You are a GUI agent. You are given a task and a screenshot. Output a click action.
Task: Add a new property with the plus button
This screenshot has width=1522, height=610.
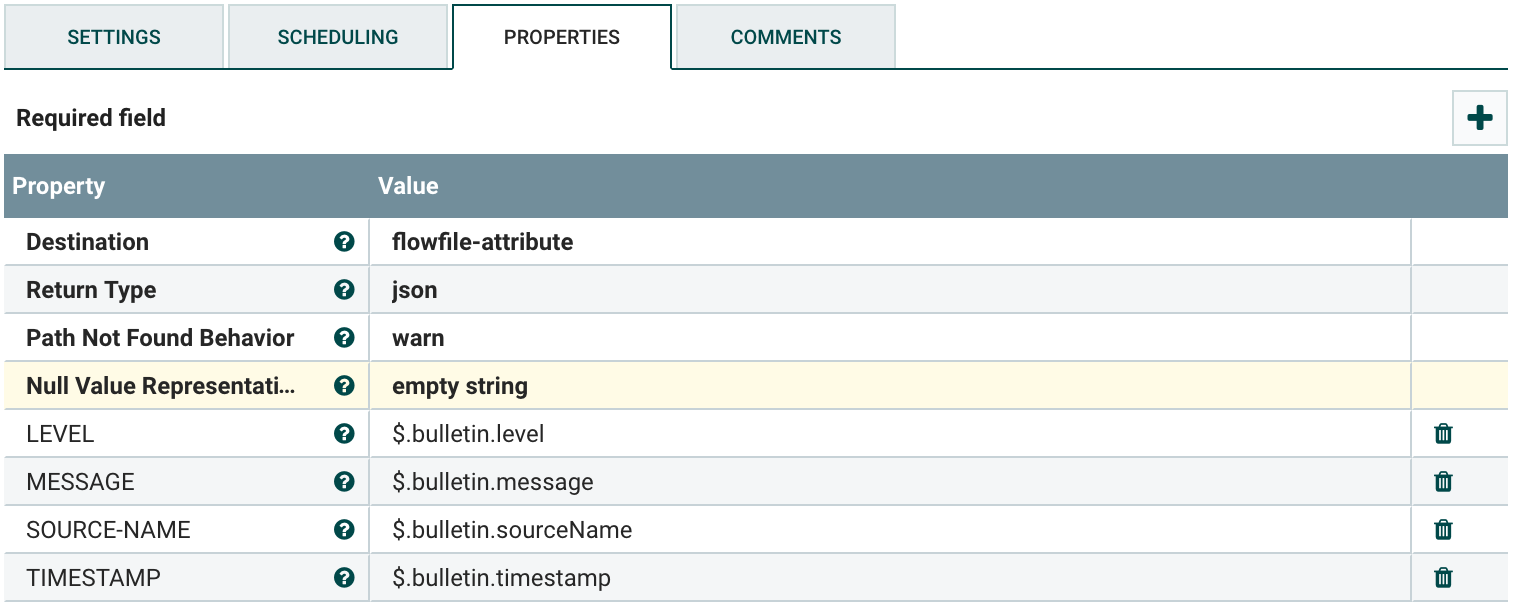click(1479, 117)
